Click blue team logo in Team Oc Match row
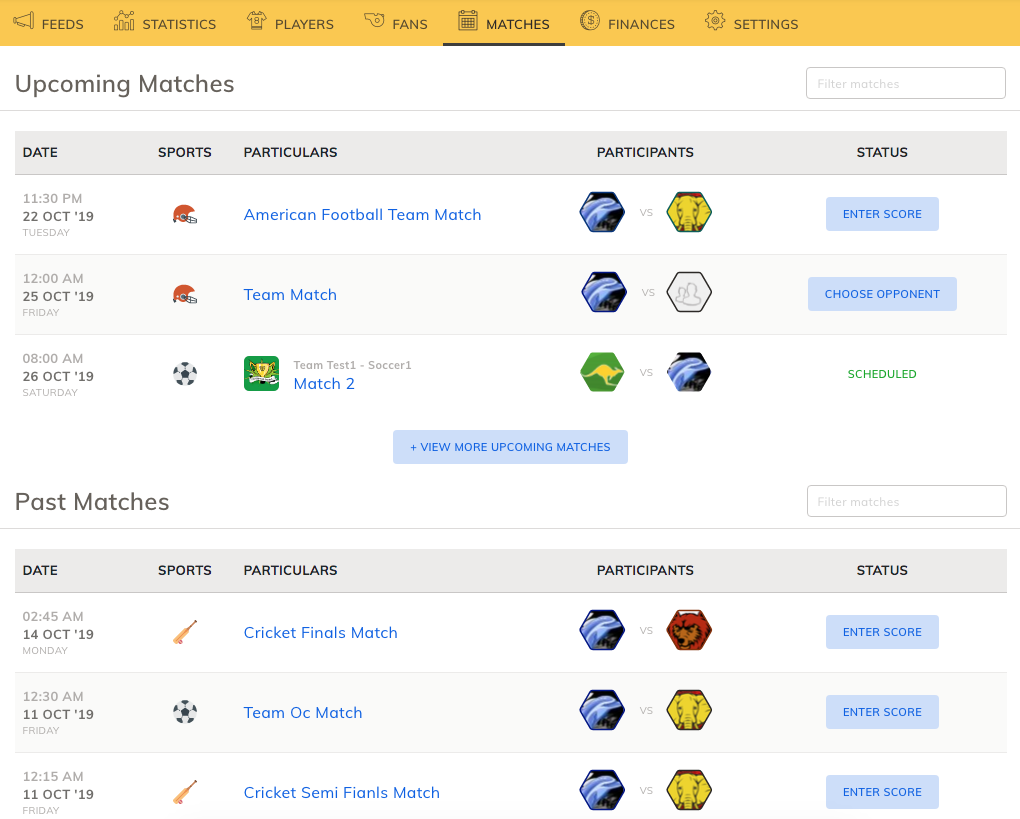This screenshot has height=819, width=1020. pos(602,710)
